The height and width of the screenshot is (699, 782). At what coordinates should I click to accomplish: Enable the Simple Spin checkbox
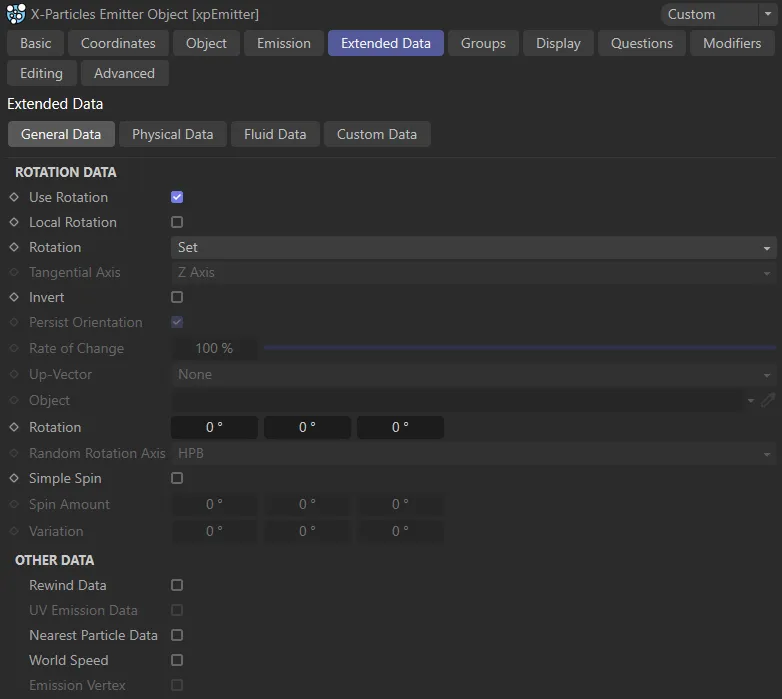[177, 478]
